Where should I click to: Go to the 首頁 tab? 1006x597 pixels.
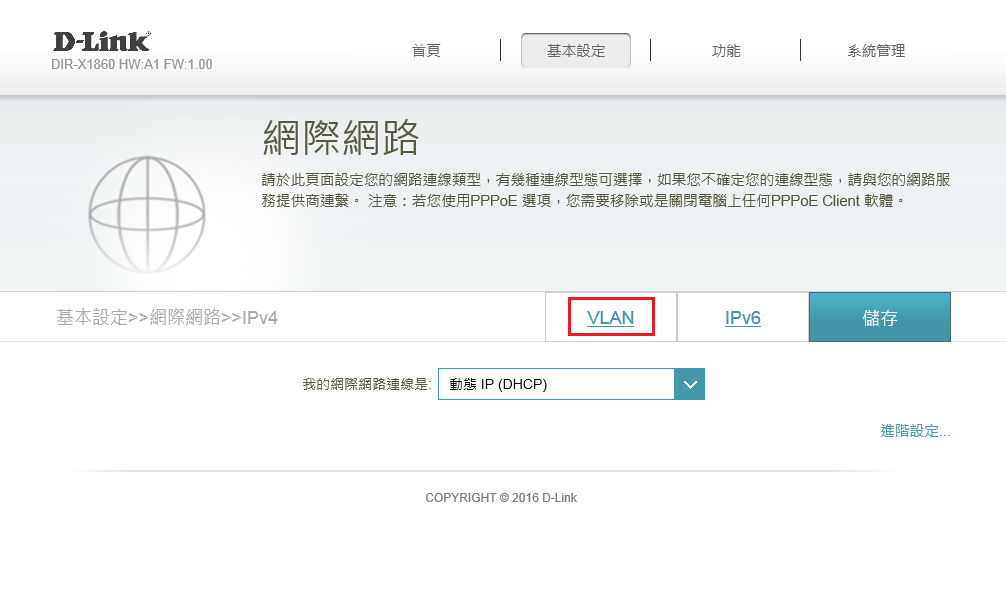coord(426,51)
